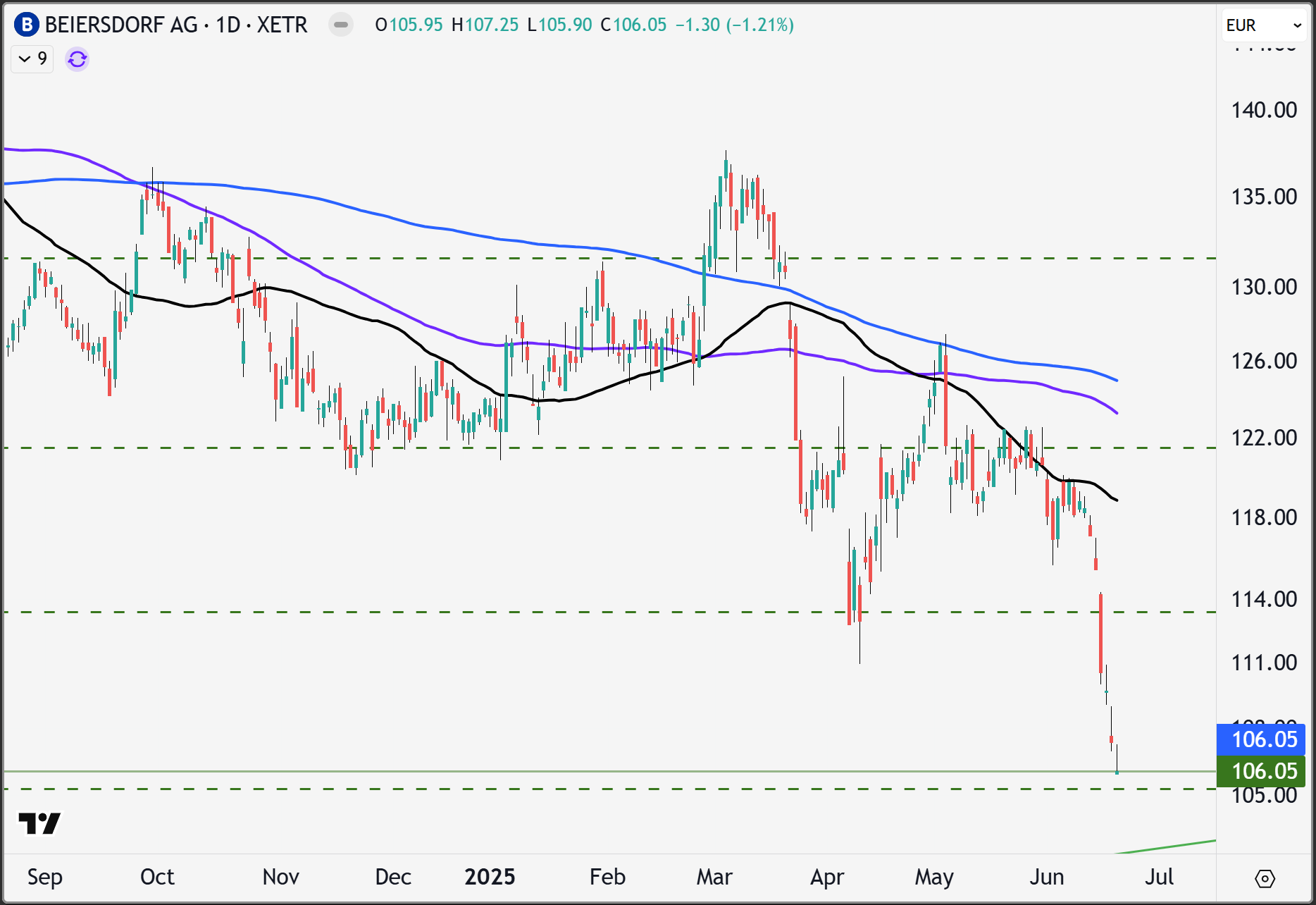Click the 111.00 price axis value
Viewport: 1316px width, 905px height.
1264,663
